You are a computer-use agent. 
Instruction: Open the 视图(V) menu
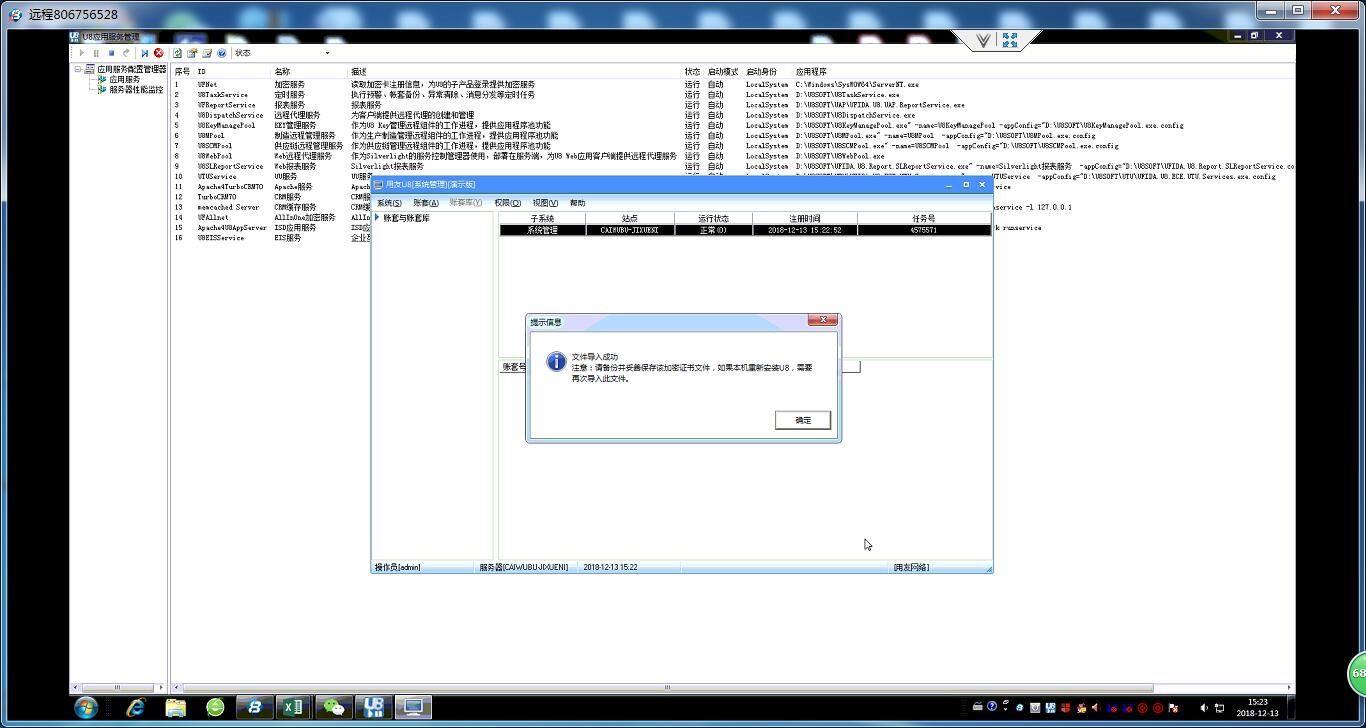coord(545,203)
